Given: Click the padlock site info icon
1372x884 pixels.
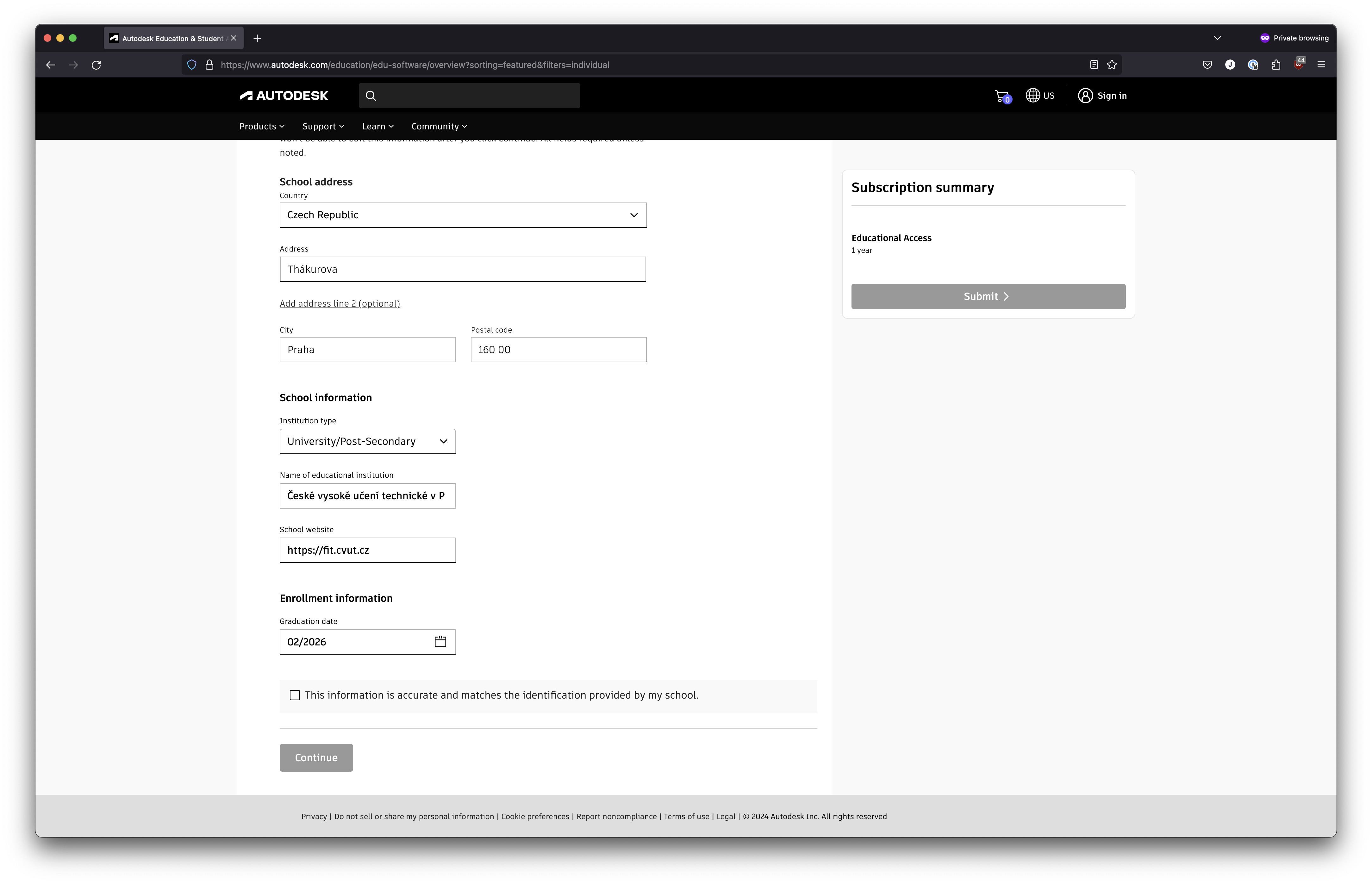Looking at the screenshot, I should (209, 65).
